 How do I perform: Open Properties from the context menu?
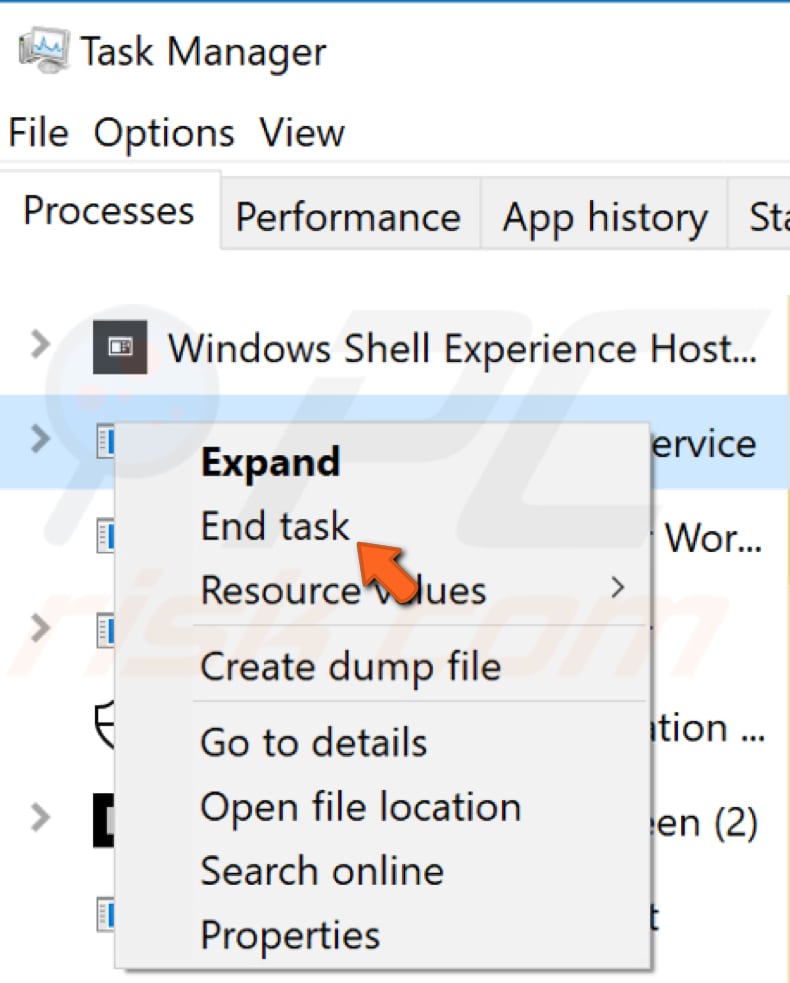(x=290, y=935)
